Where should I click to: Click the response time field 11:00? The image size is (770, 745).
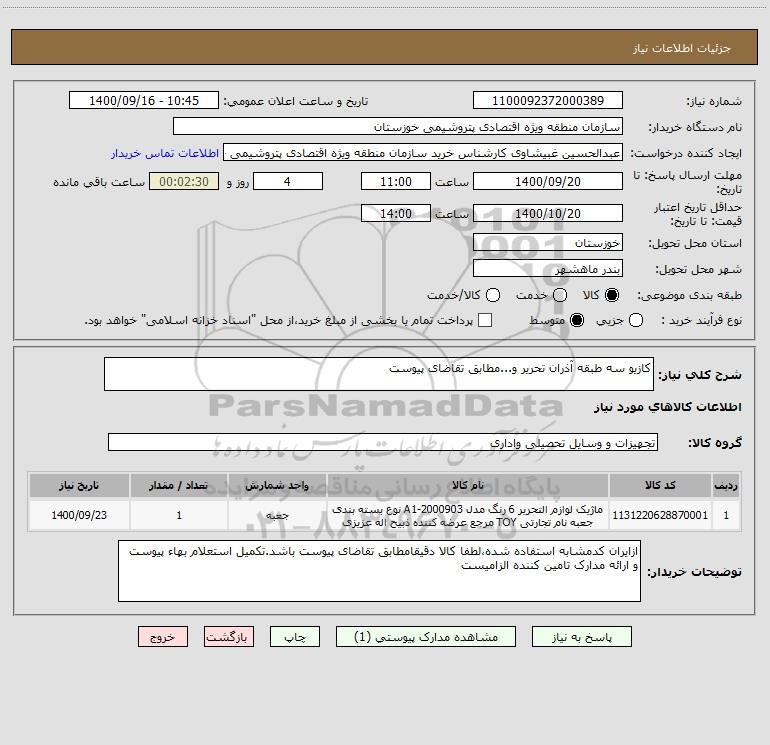396,181
